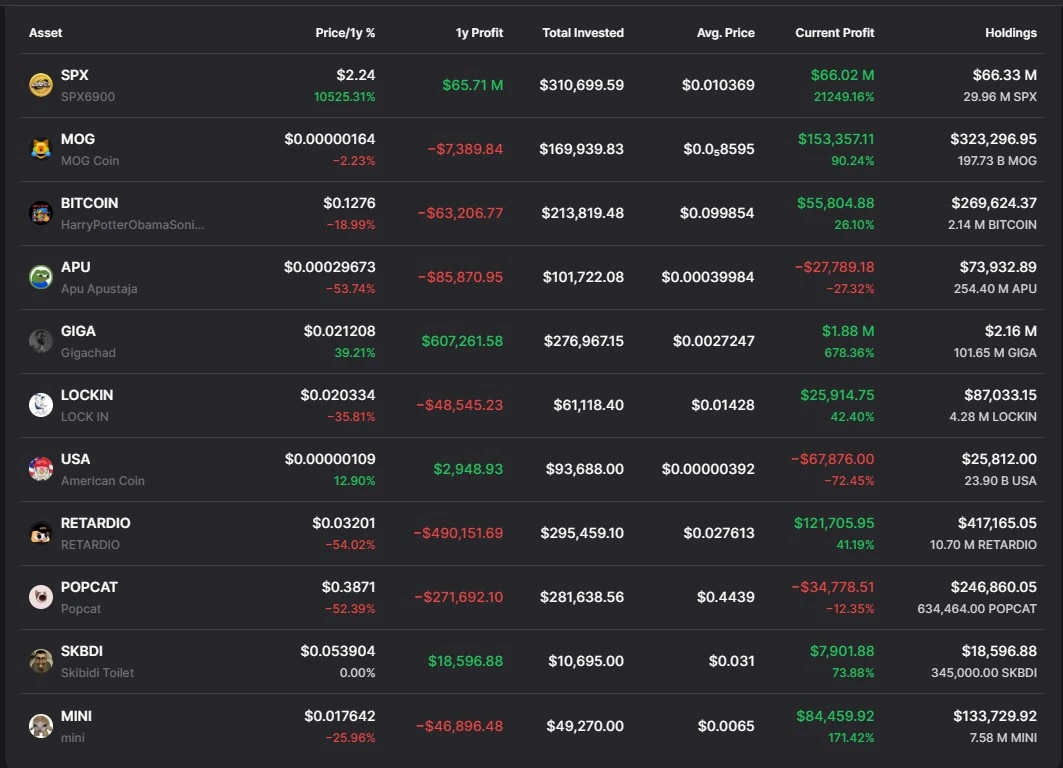This screenshot has width=1063, height=768.
Task: Select the HarryPotterObamaSonic BITCOIN token icon
Action: [x=41, y=212]
